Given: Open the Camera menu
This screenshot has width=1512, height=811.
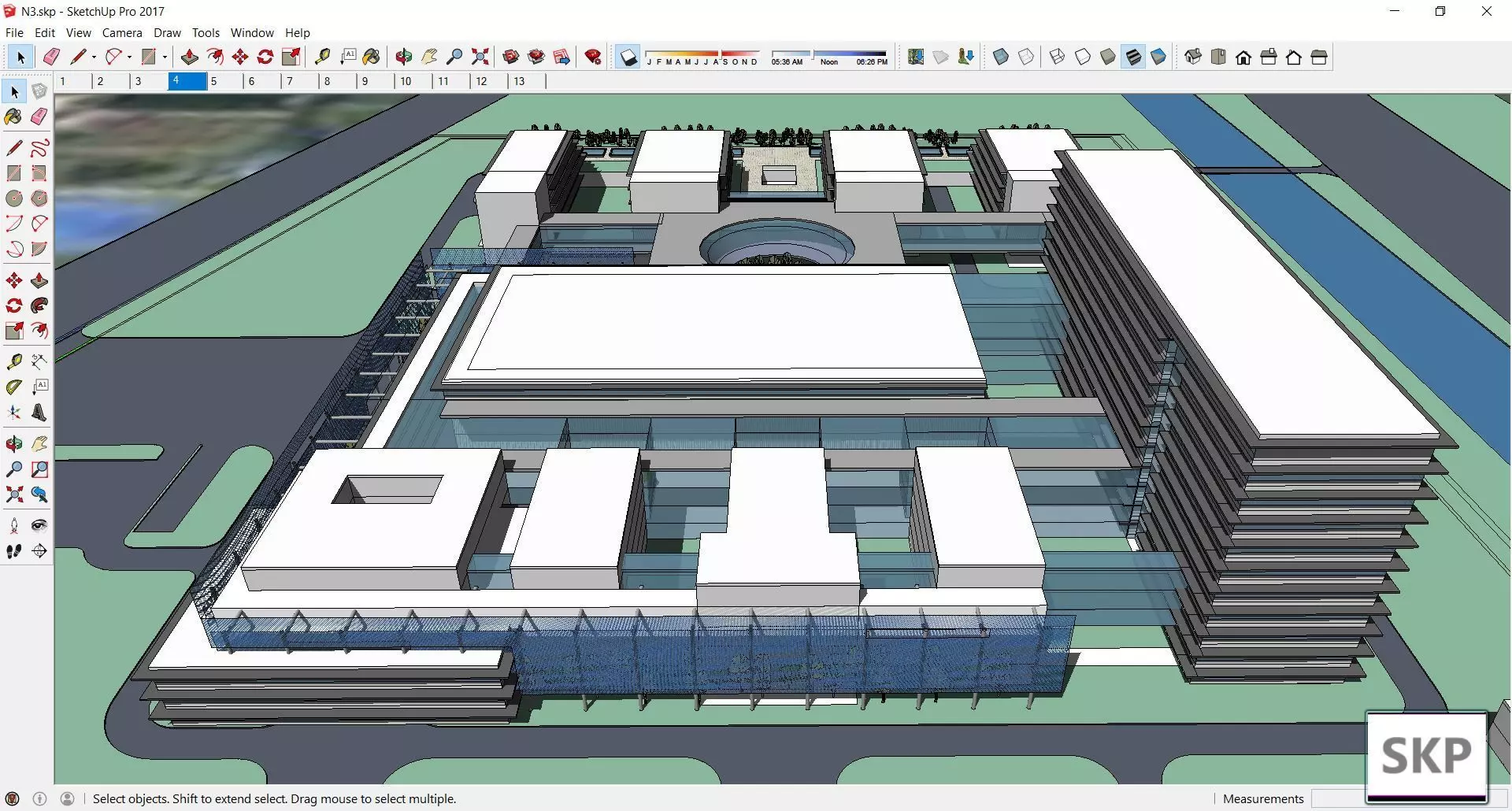Looking at the screenshot, I should pyautogui.click(x=122, y=32).
